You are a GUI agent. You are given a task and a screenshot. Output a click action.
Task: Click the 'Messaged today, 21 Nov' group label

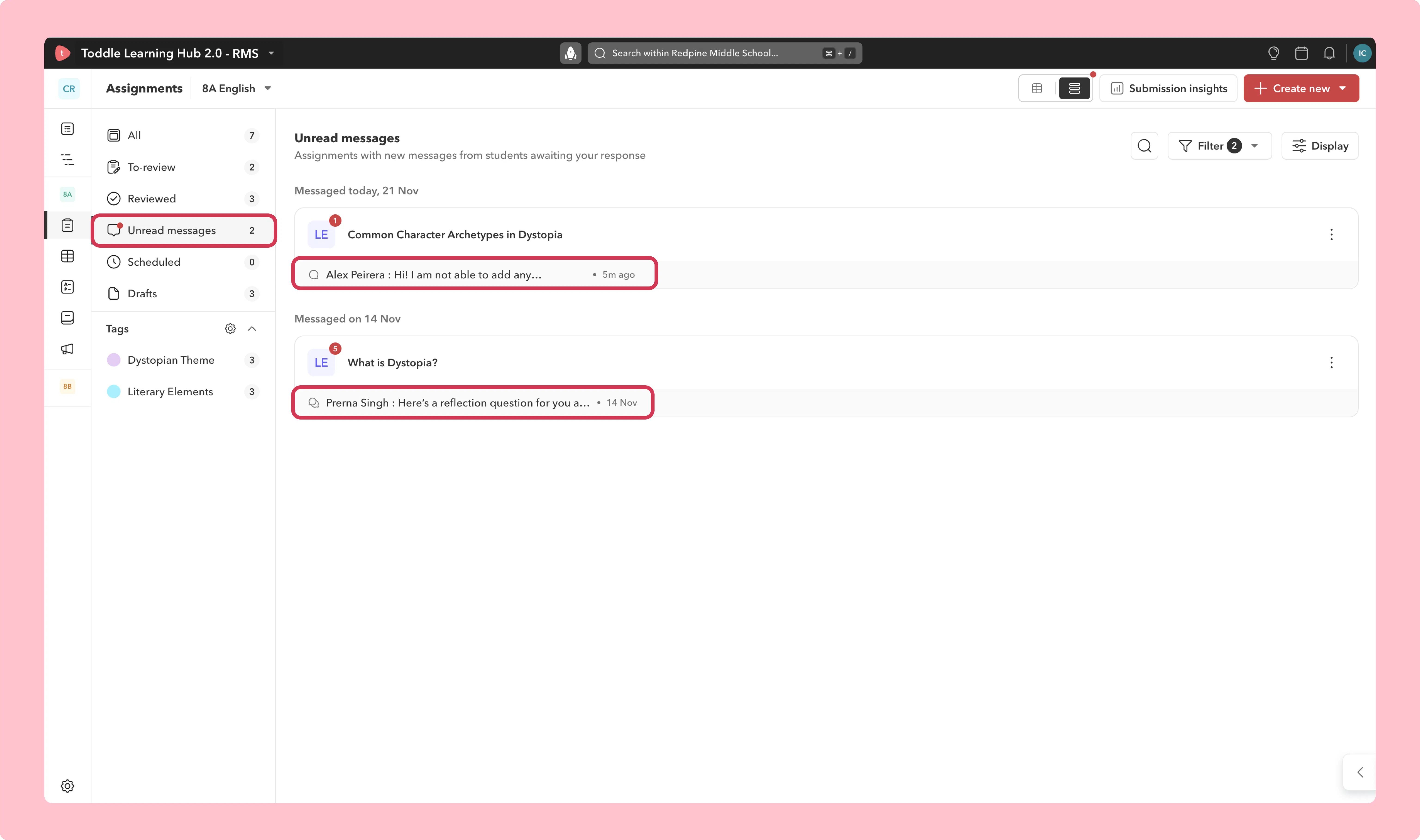tap(356, 191)
